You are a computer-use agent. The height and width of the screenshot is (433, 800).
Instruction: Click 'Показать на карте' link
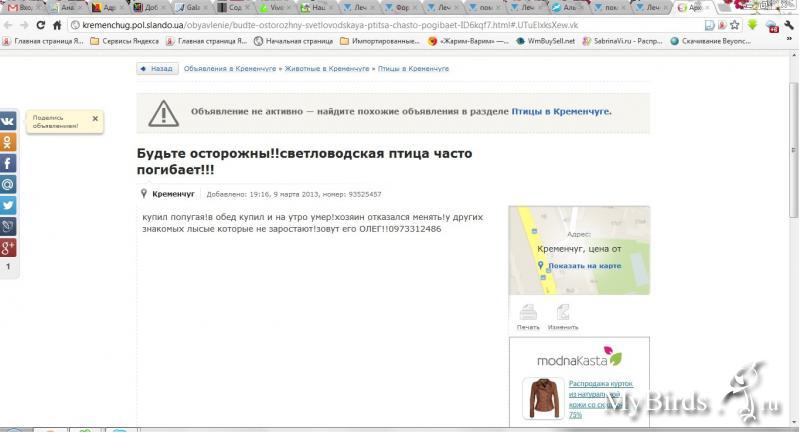pyautogui.click(x=584, y=266)
